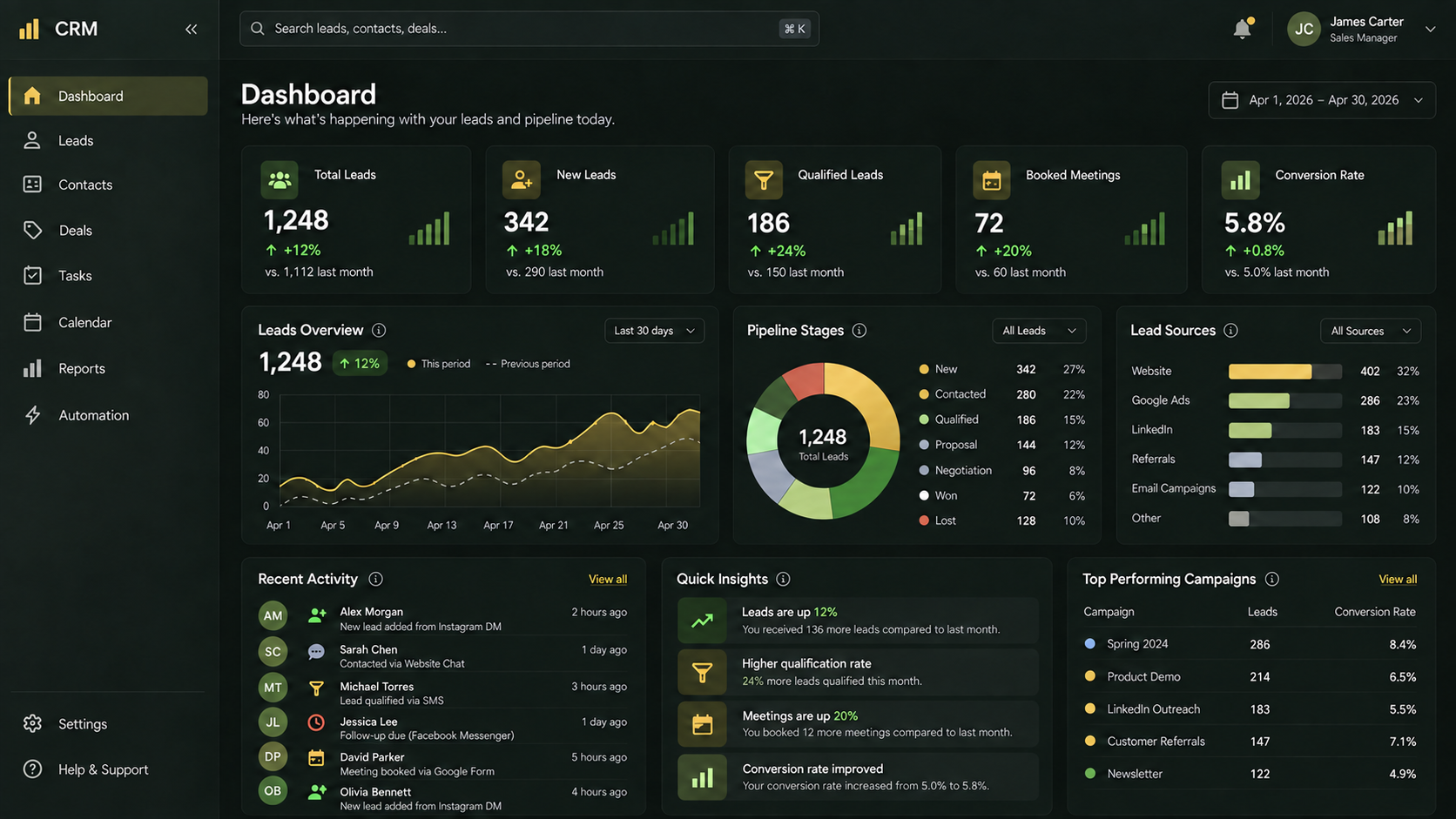Click View all in Top Performing Campaigns
The height and width of the screenshot is (819, 1456).
(x=1398, y=579)
